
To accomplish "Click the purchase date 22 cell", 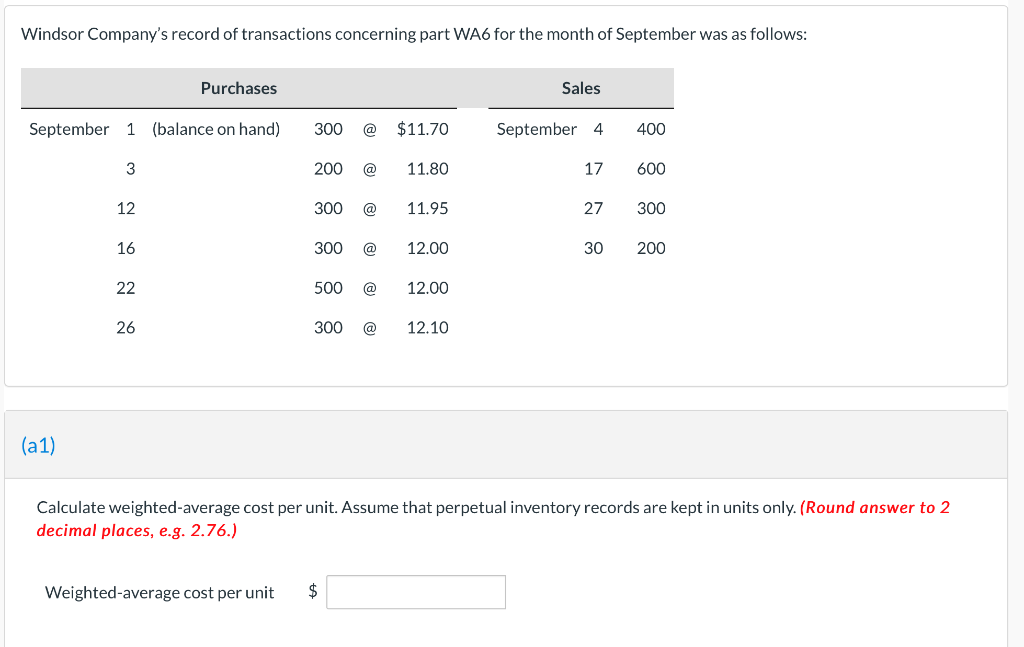I will (x=126, y=288).
